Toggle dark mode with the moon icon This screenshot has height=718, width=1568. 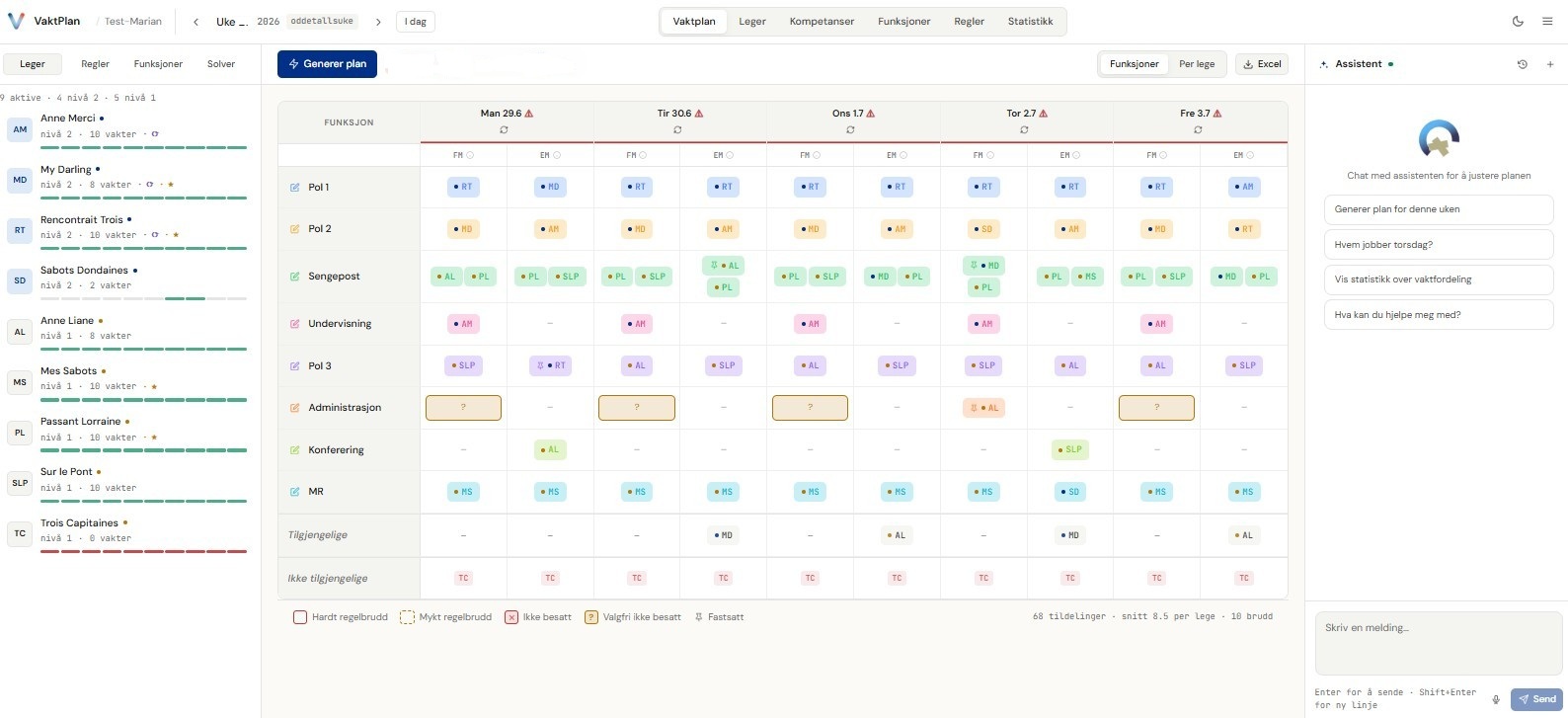coord(1518,21)
